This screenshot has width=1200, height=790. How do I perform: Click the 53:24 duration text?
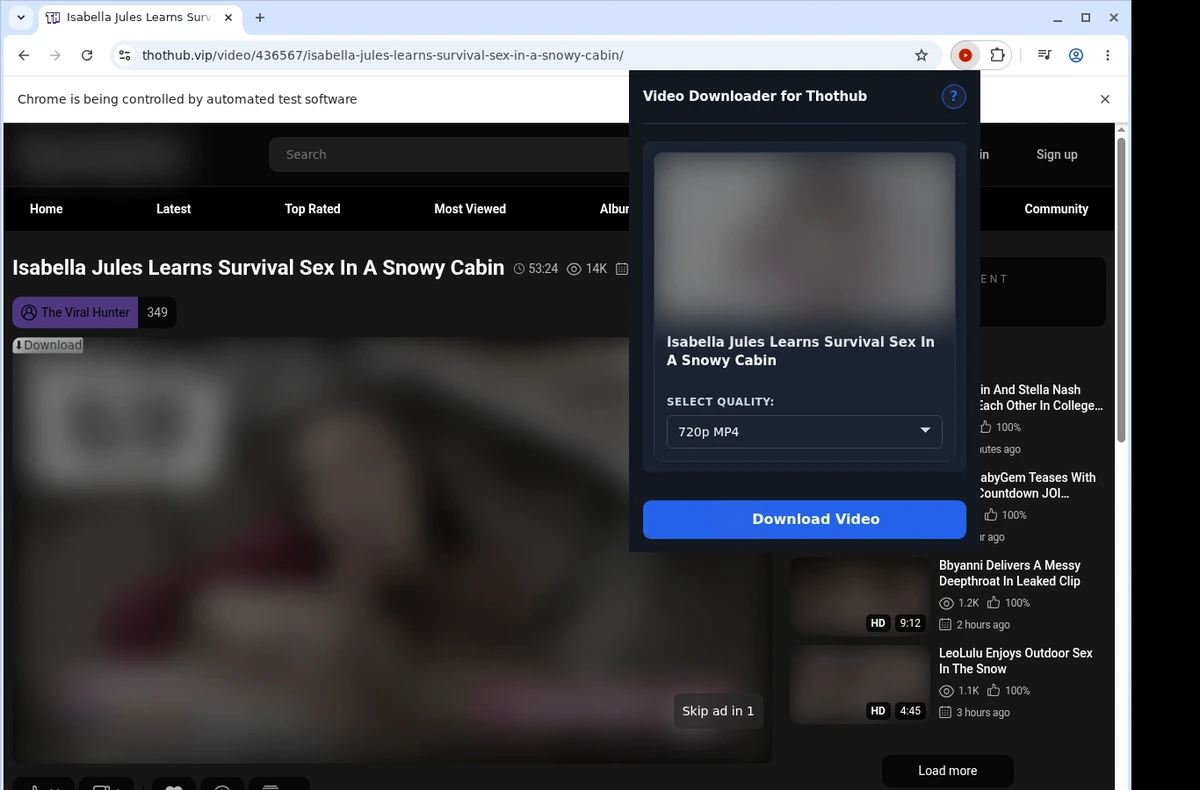[543, 269]
